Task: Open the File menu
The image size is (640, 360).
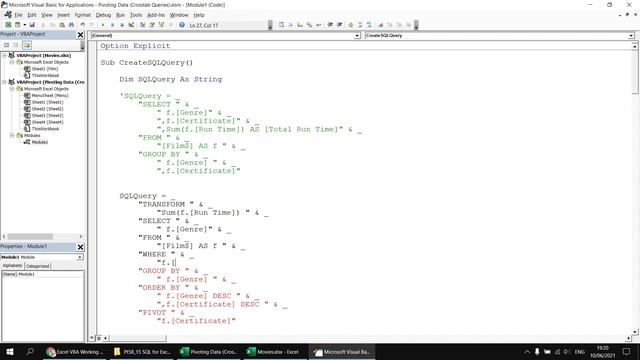Action: [18, 15]
